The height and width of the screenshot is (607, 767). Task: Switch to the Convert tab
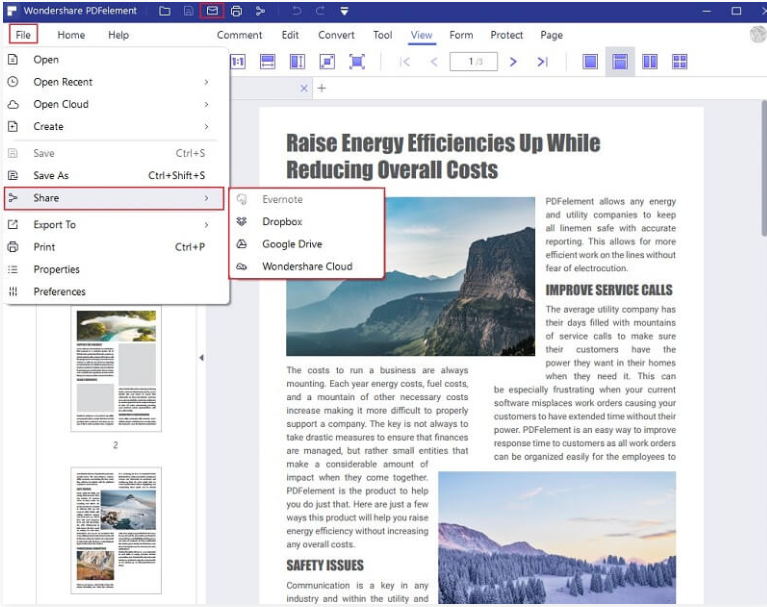336,35
